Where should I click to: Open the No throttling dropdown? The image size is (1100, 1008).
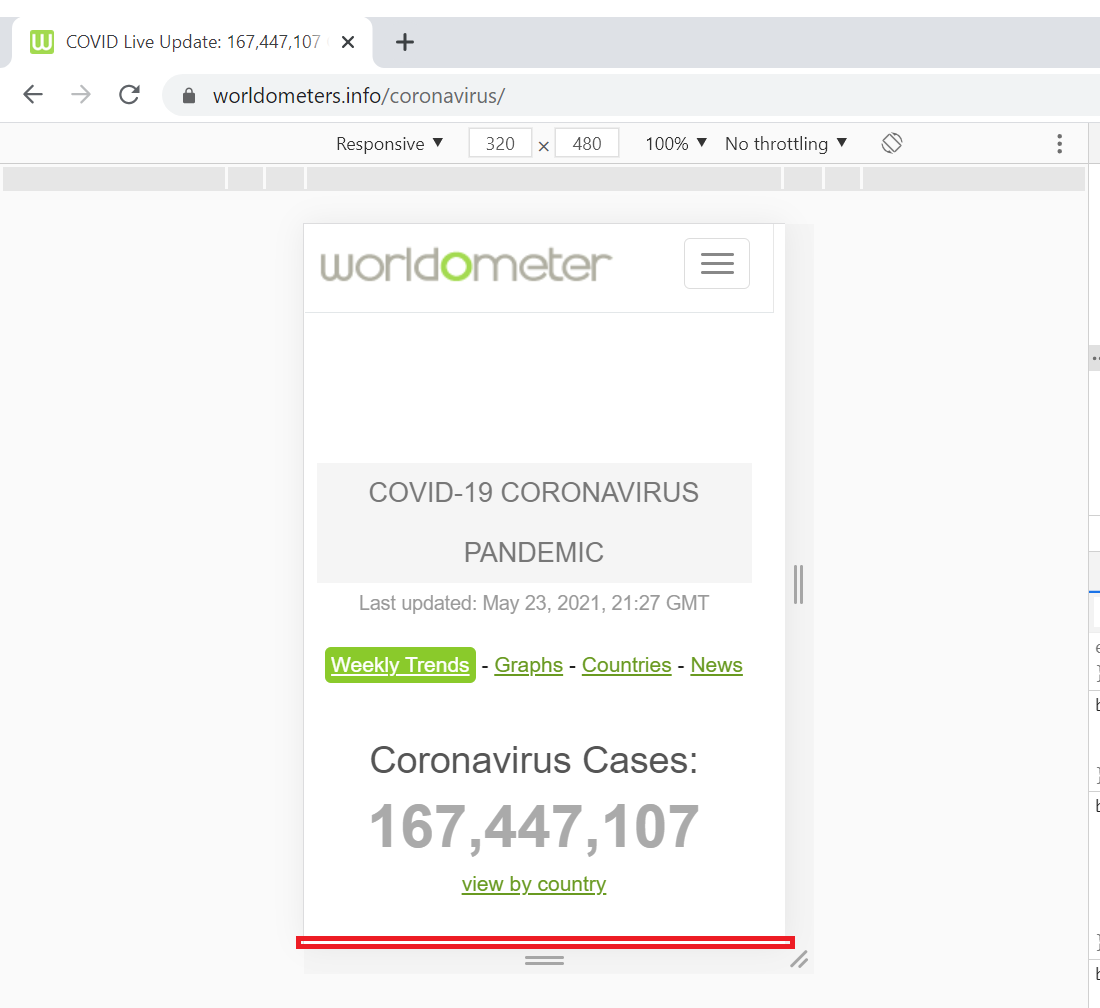coord(786,144)
